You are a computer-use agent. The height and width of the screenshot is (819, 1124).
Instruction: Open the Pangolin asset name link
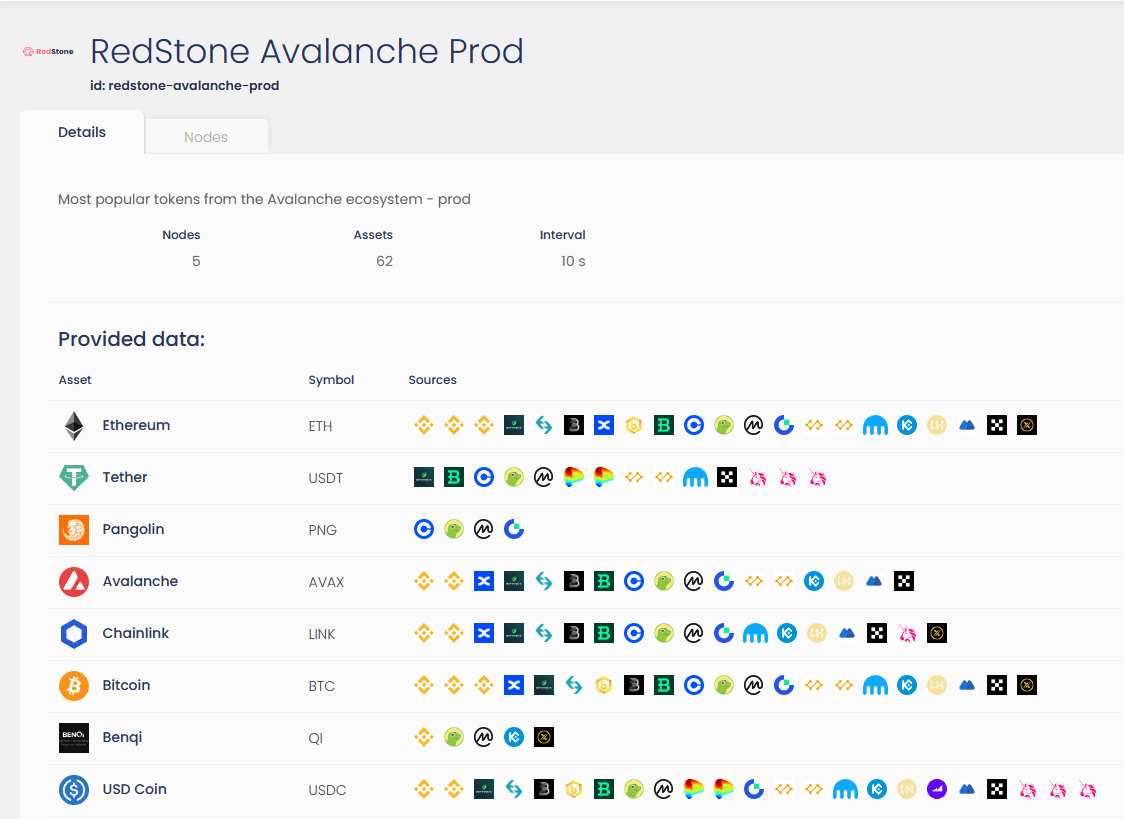[x=133, y=529]
